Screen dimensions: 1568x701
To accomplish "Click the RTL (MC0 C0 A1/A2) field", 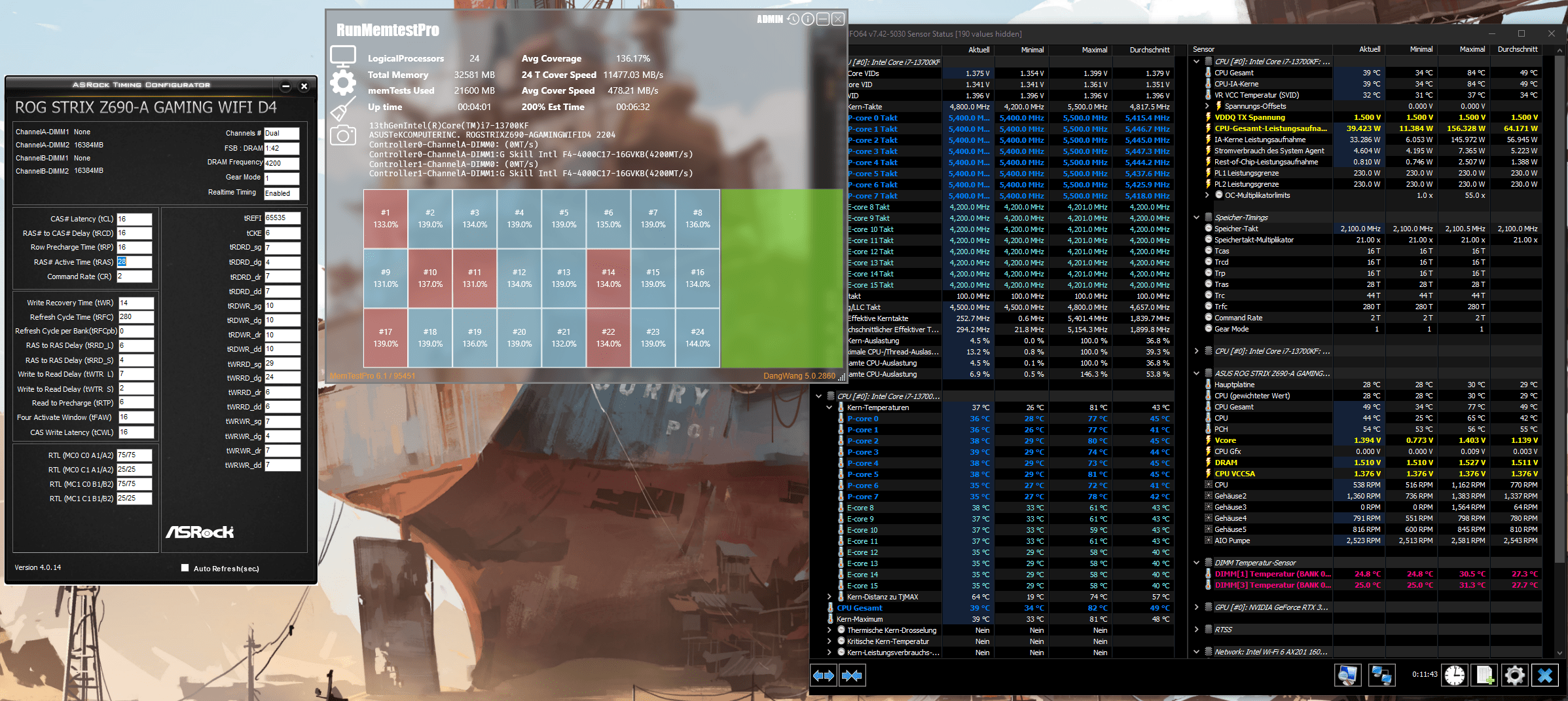I will 134,455.
